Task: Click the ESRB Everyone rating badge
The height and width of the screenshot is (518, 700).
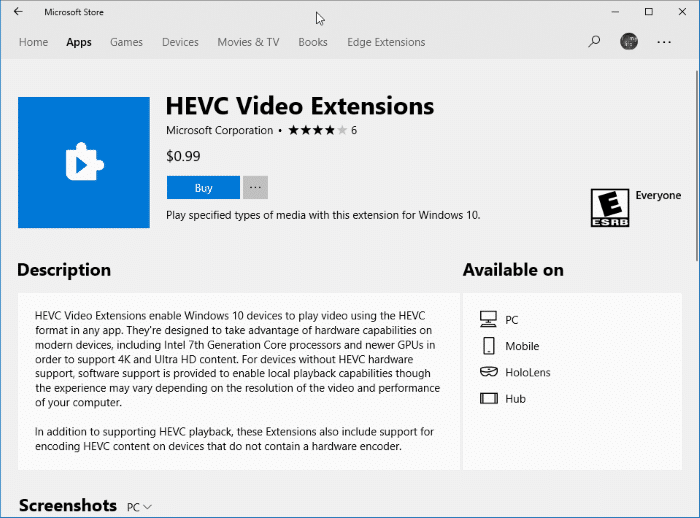Action: click(x=610, y=208)
